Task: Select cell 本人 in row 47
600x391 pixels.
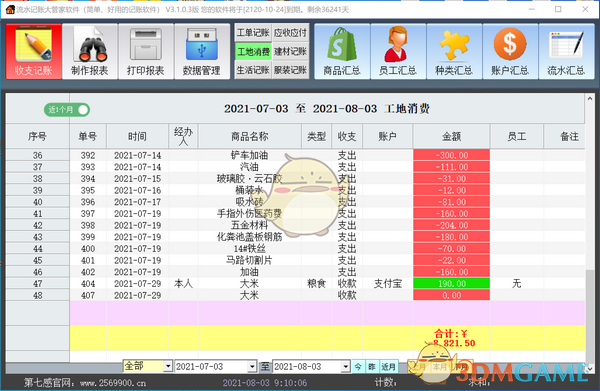Action: click(x=183, y=283)
